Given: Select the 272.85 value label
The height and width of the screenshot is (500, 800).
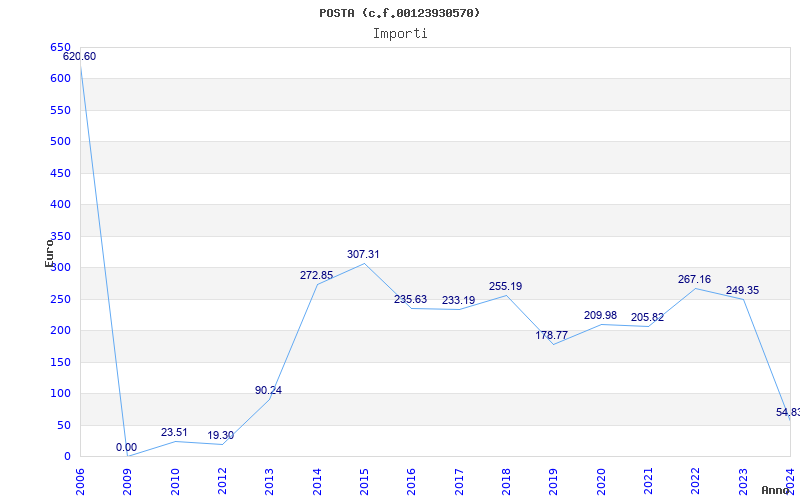Looking at the screenshot, I should pyautogui.click(x=316, y=275).
